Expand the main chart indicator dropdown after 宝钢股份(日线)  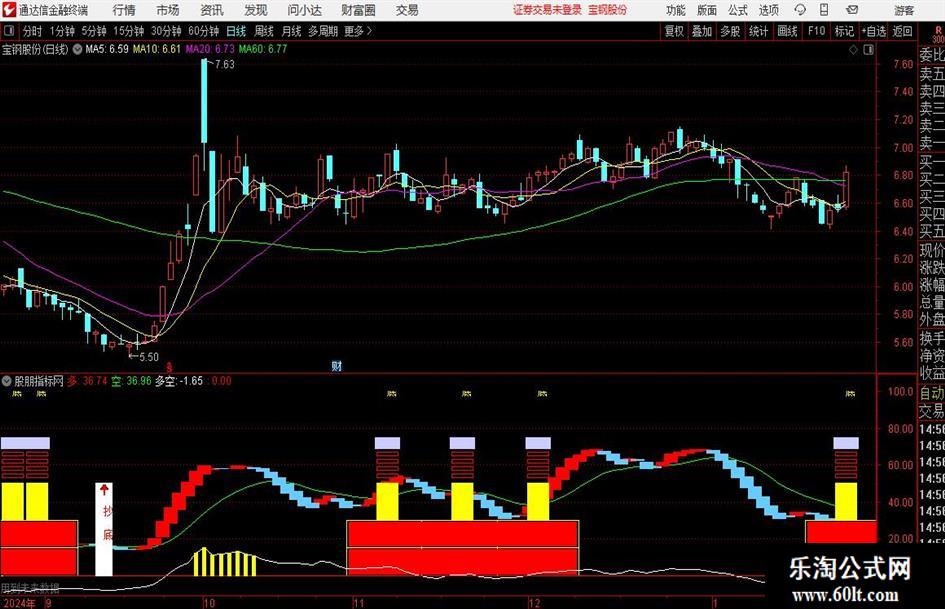[x=77, y=49]
